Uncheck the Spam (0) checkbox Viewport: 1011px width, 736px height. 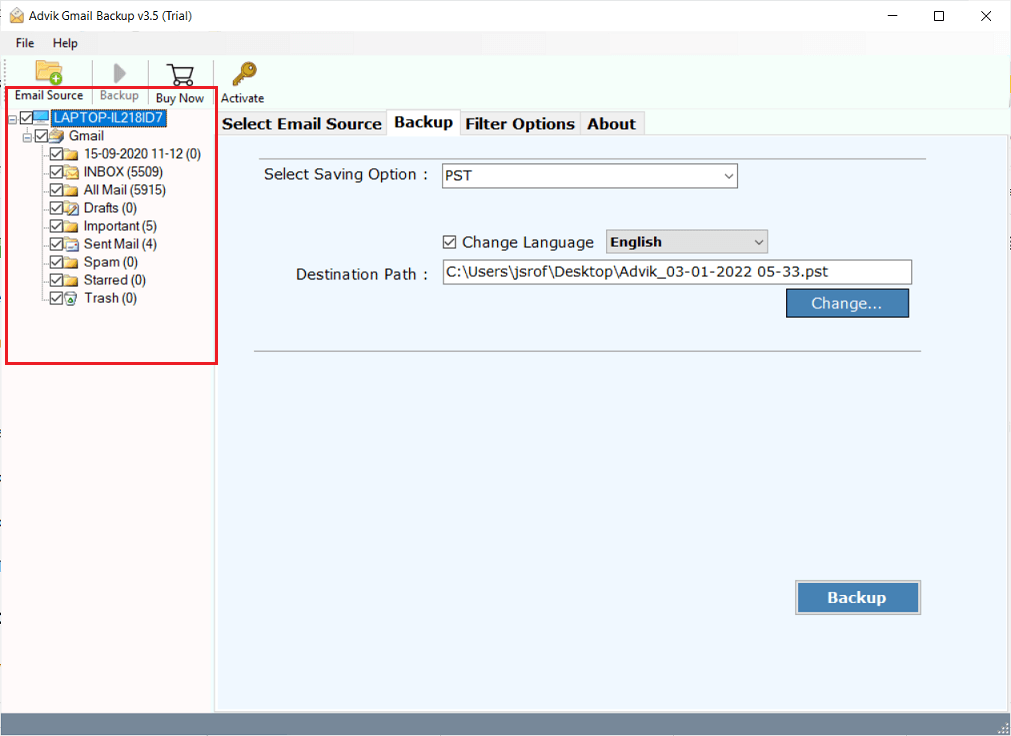(x=56, y=262)
